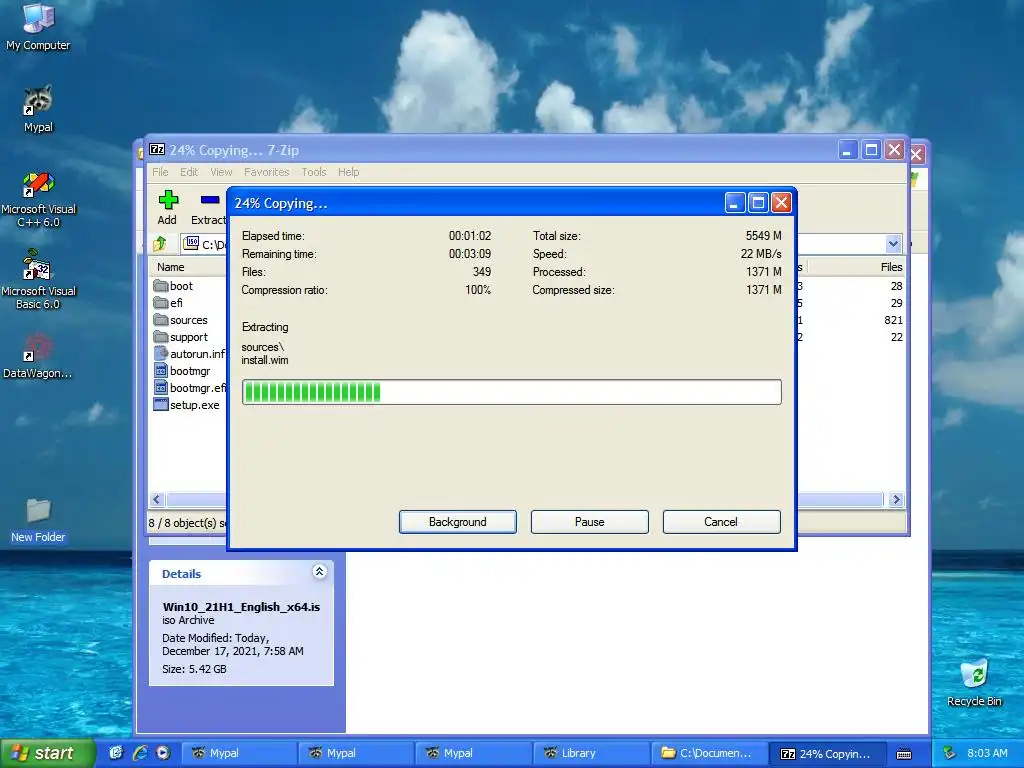This screenshot has width=1024, height=768.
Task: Click the Show Desktop quick launch icon
Action: [x=116, y=753]
